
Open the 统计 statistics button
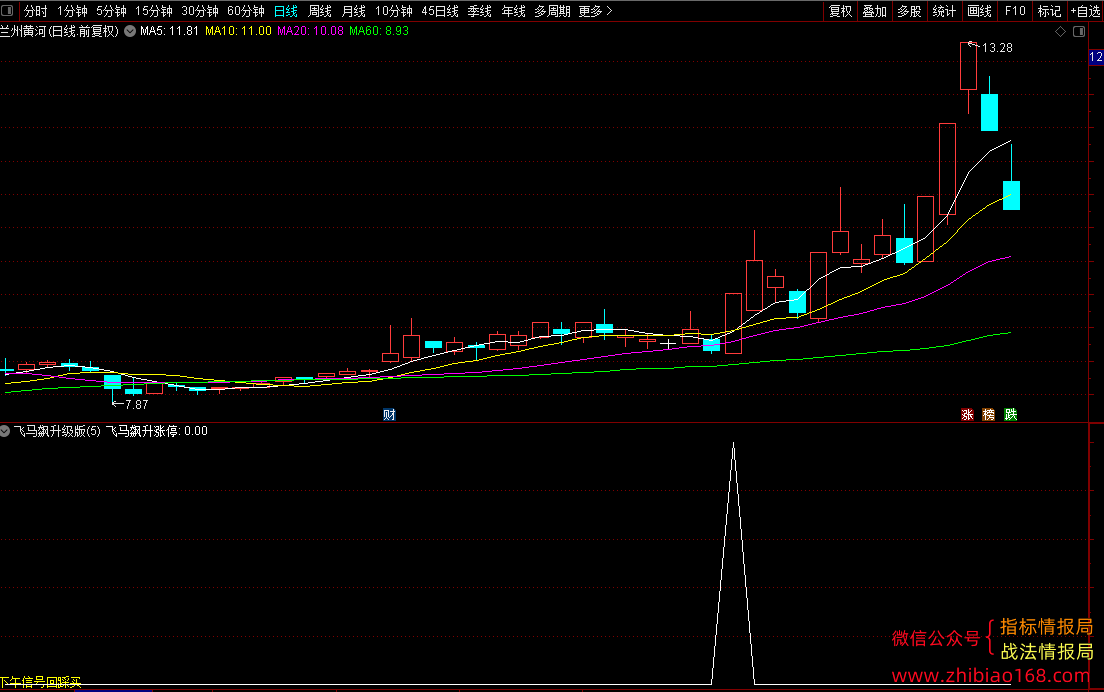(944, 11)
